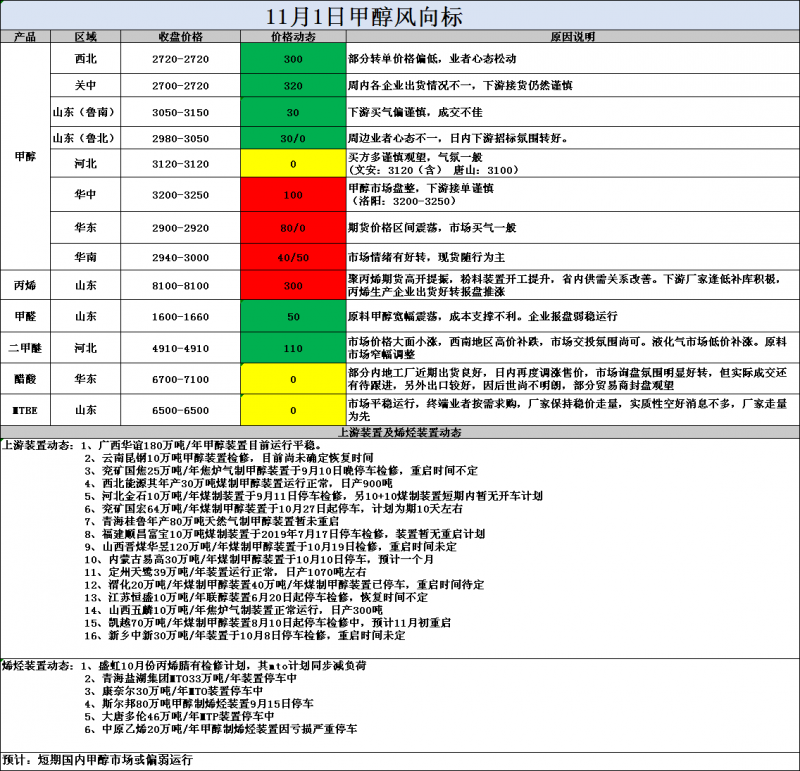Viewport: 800px width, 771px height.
Task: Select price cell 2720-2720
Action: click(x=181, y=59)
